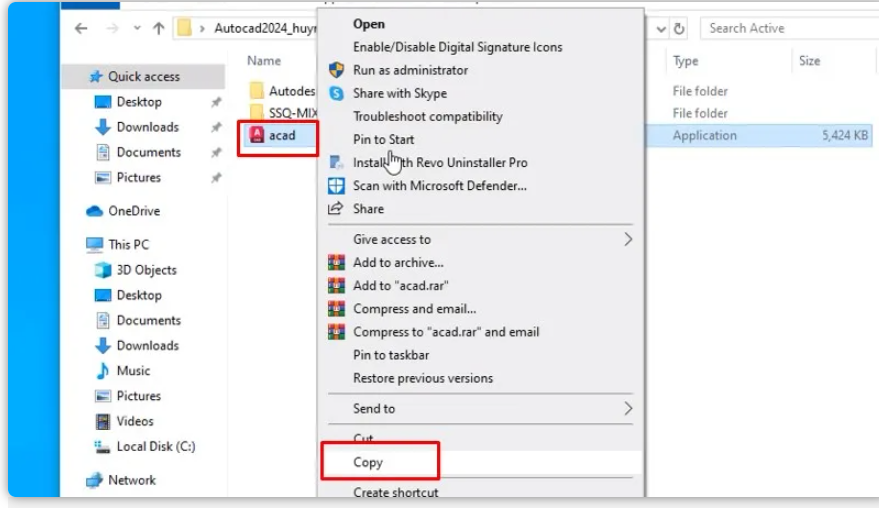Select Copy from the context menu

(368, 463)
